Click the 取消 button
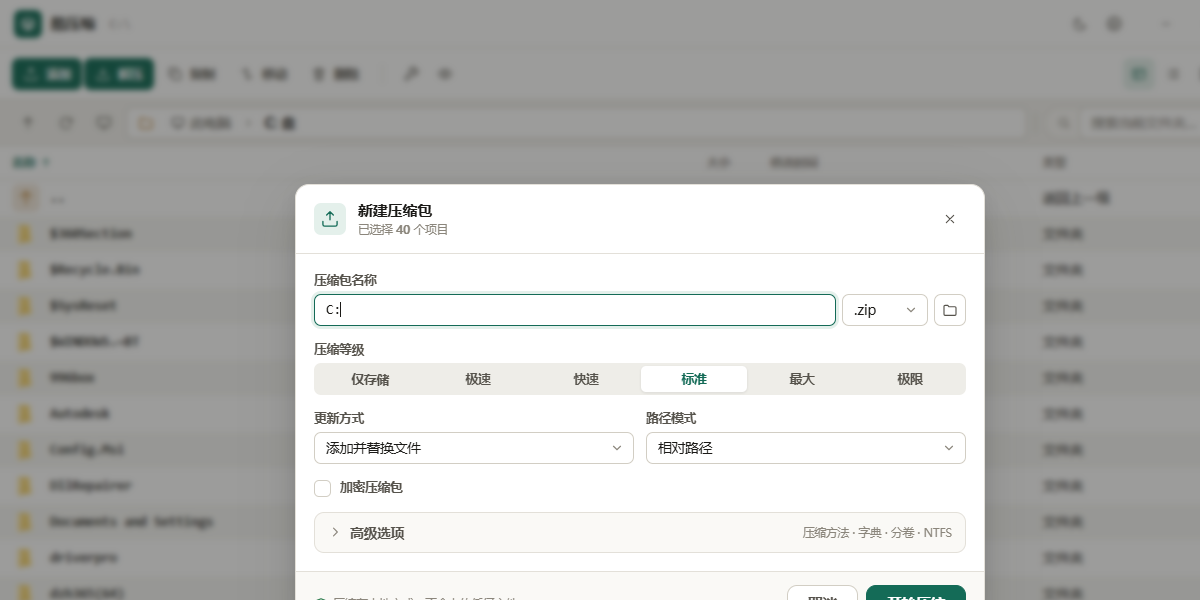1200x600 pixels. point(822,593)
